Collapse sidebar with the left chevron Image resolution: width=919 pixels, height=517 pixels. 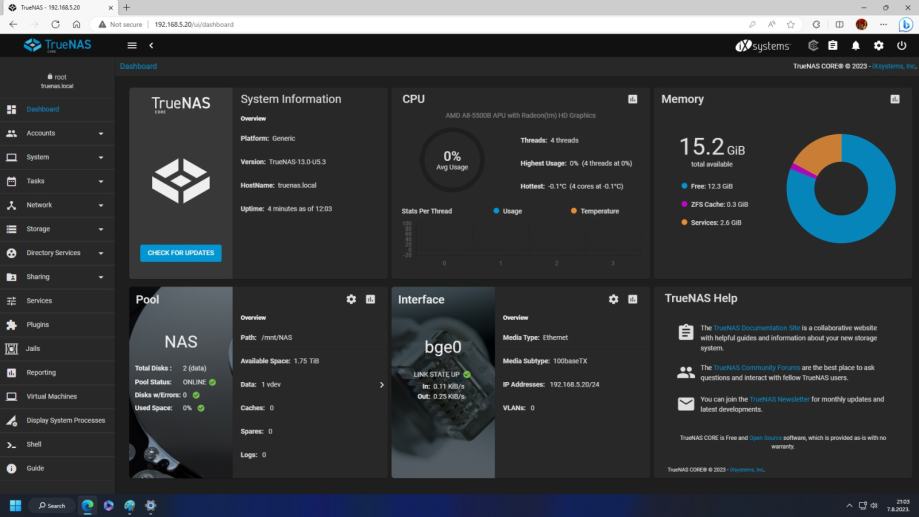151,45
